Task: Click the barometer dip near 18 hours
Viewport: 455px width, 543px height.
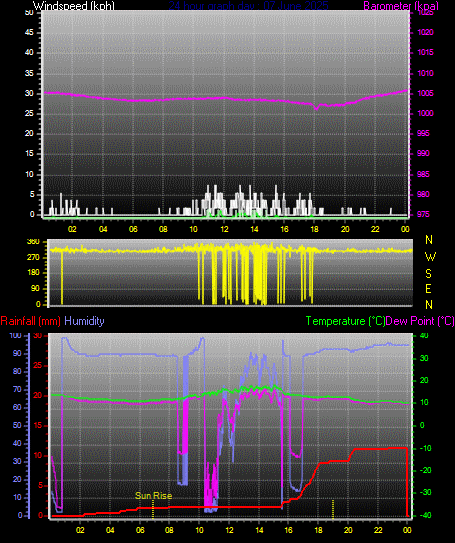Action: coord(316,107)
